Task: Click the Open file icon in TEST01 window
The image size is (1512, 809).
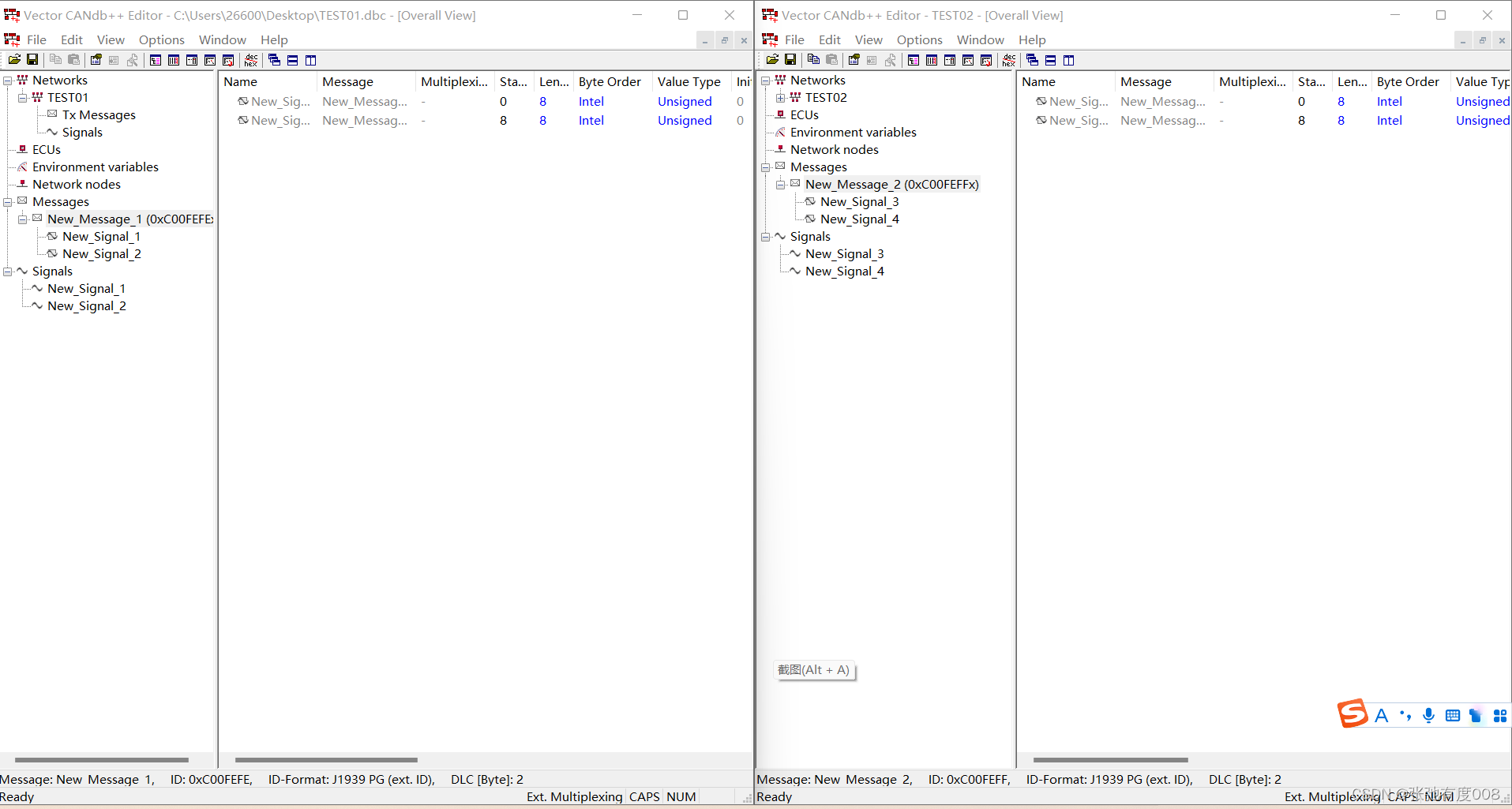Action: 14,60
